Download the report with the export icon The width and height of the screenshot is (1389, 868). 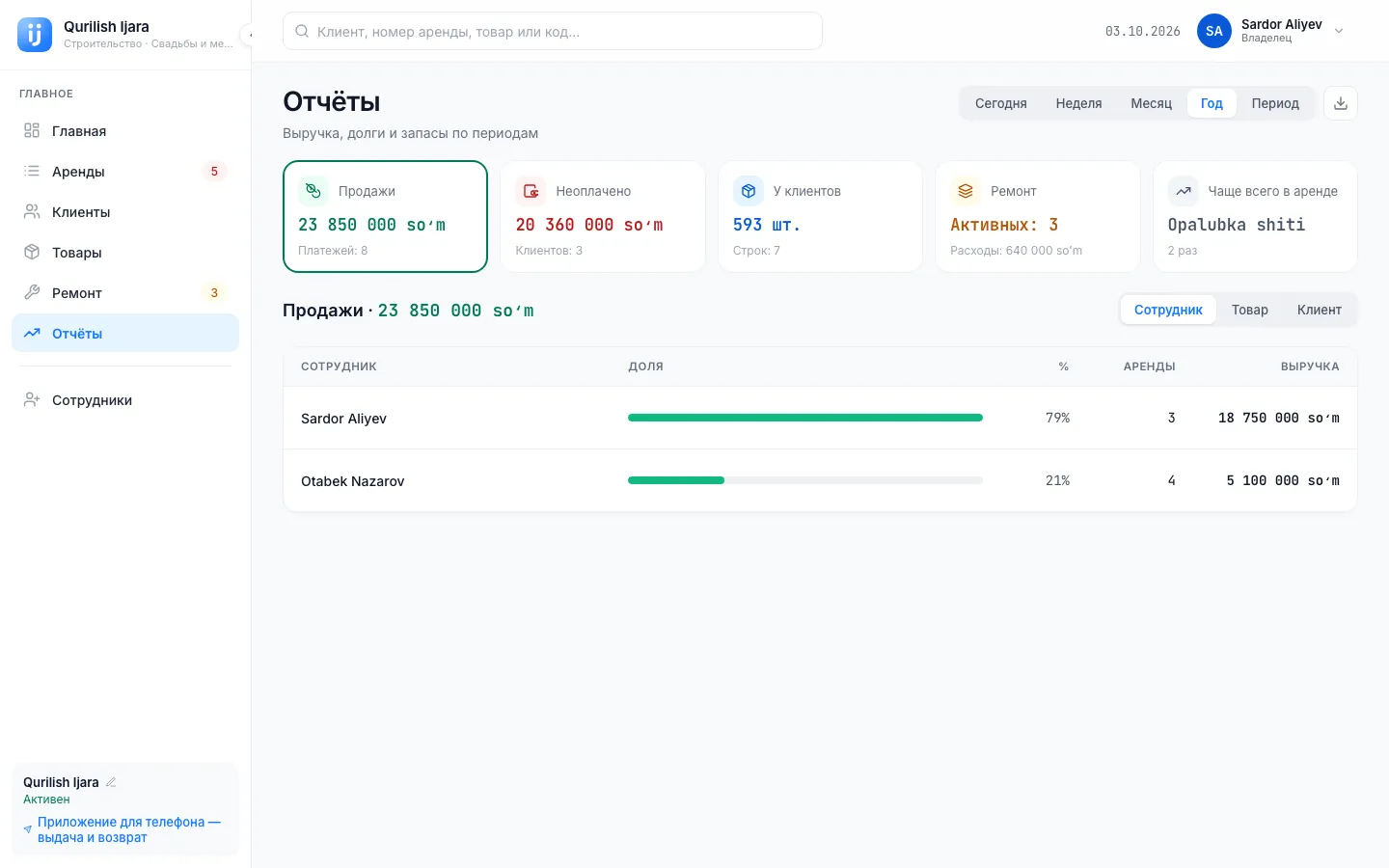tap(1341, 103)
